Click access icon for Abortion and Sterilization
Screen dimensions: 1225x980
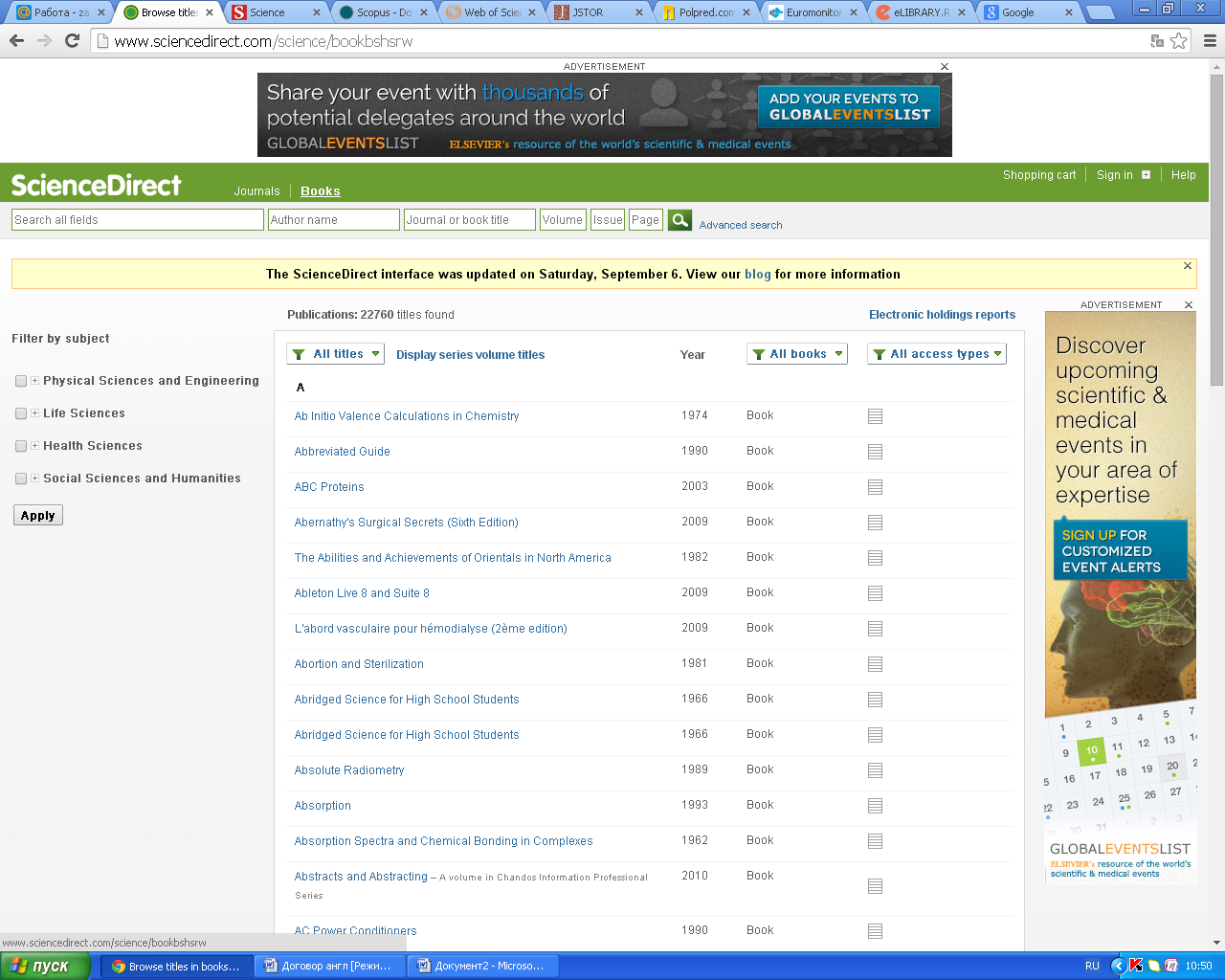(x=875, y=664)
